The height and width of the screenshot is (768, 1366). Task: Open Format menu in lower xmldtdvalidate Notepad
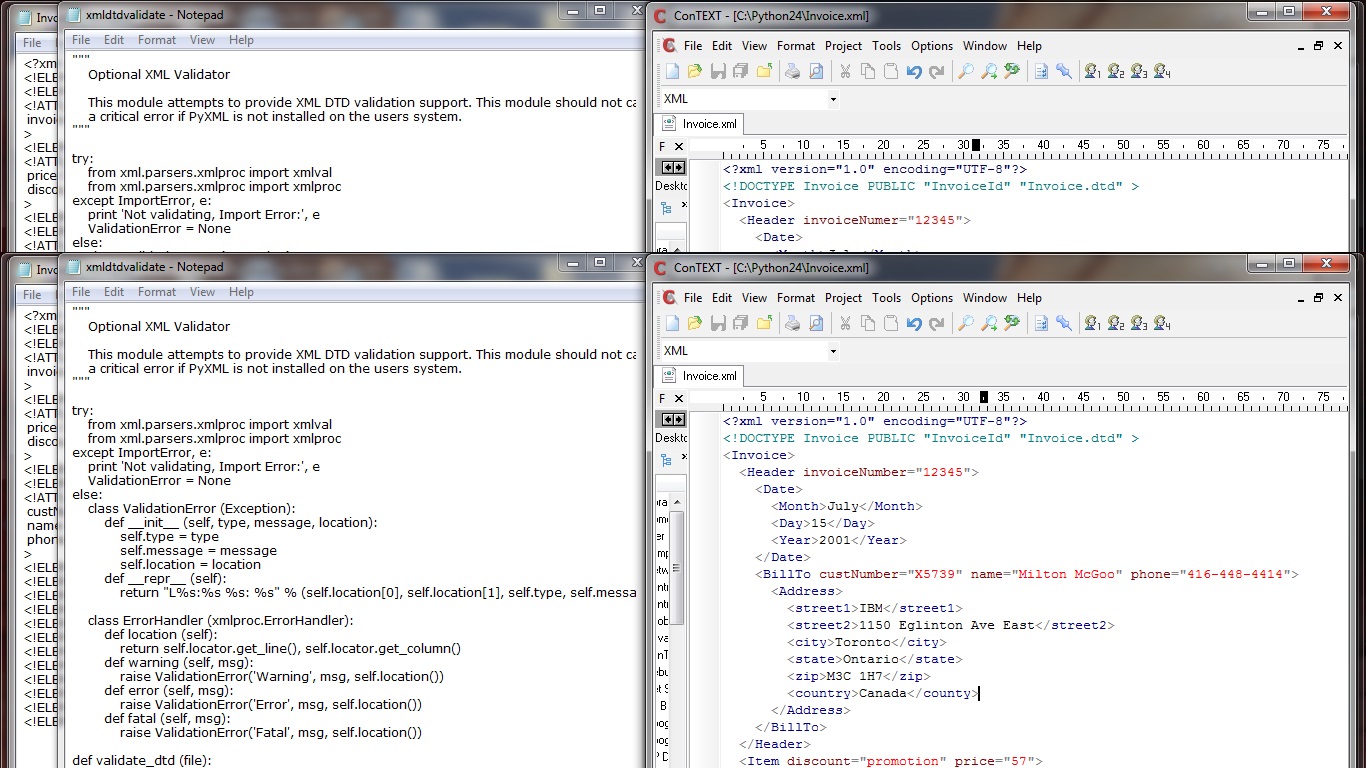click(157, 292)
